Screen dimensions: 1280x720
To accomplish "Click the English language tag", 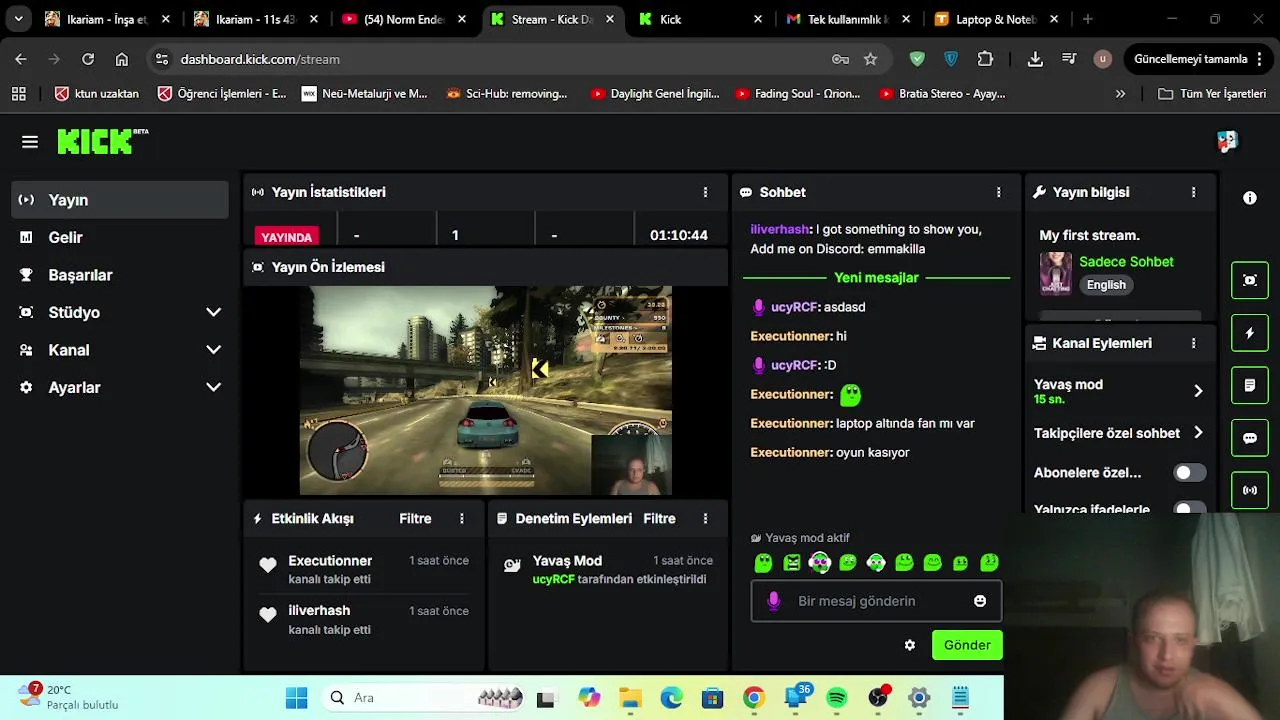I will (1106, 285).
